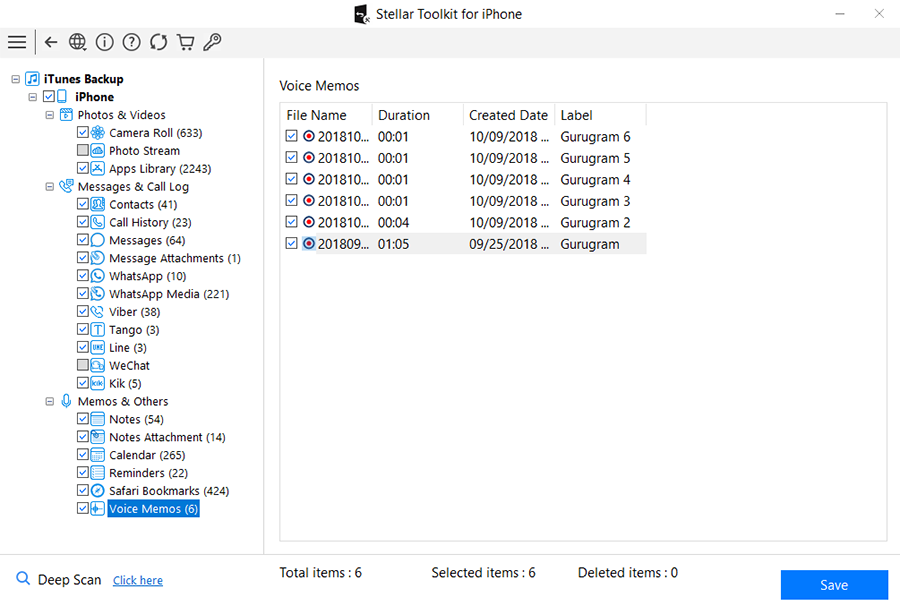Image resolution: width=900 pixels, height=614 pixels.
Task: Click the back arrow icon
Action: tap(51, 42)
